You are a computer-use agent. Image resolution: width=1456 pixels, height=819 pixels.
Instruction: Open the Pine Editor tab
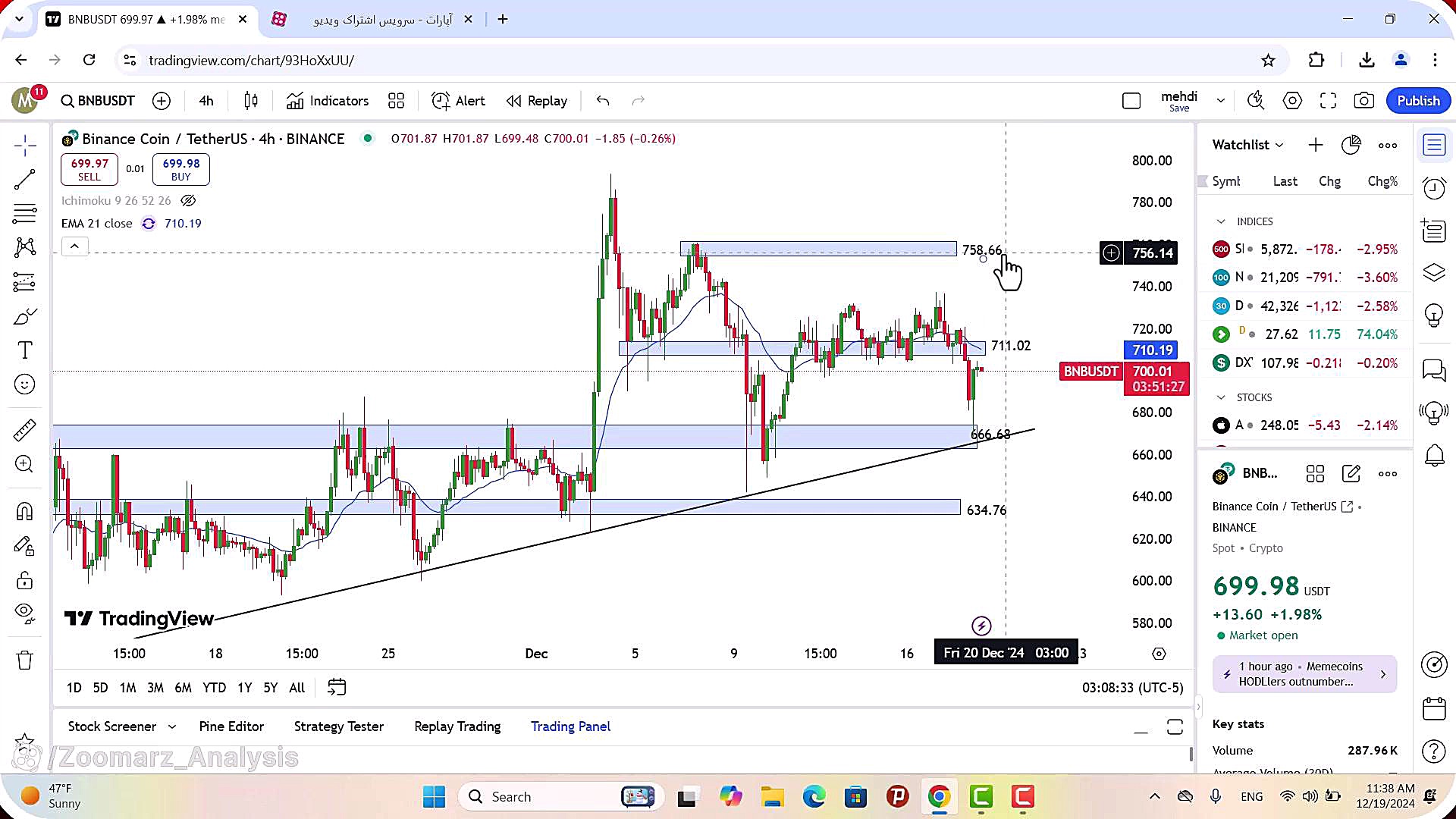pos(231,726)
